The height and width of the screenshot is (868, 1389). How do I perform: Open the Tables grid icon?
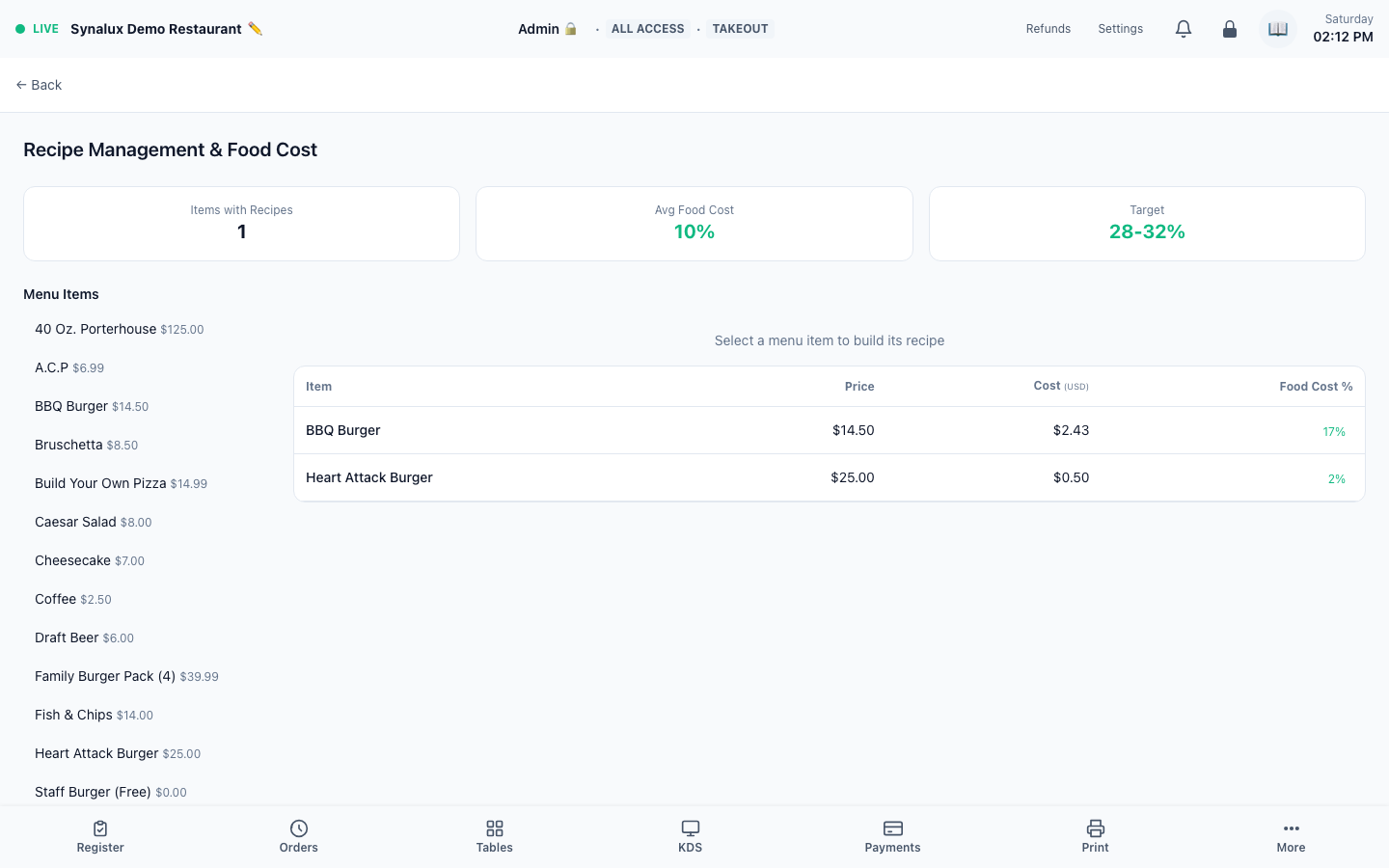pyautogui.click(x=495, y=828)
